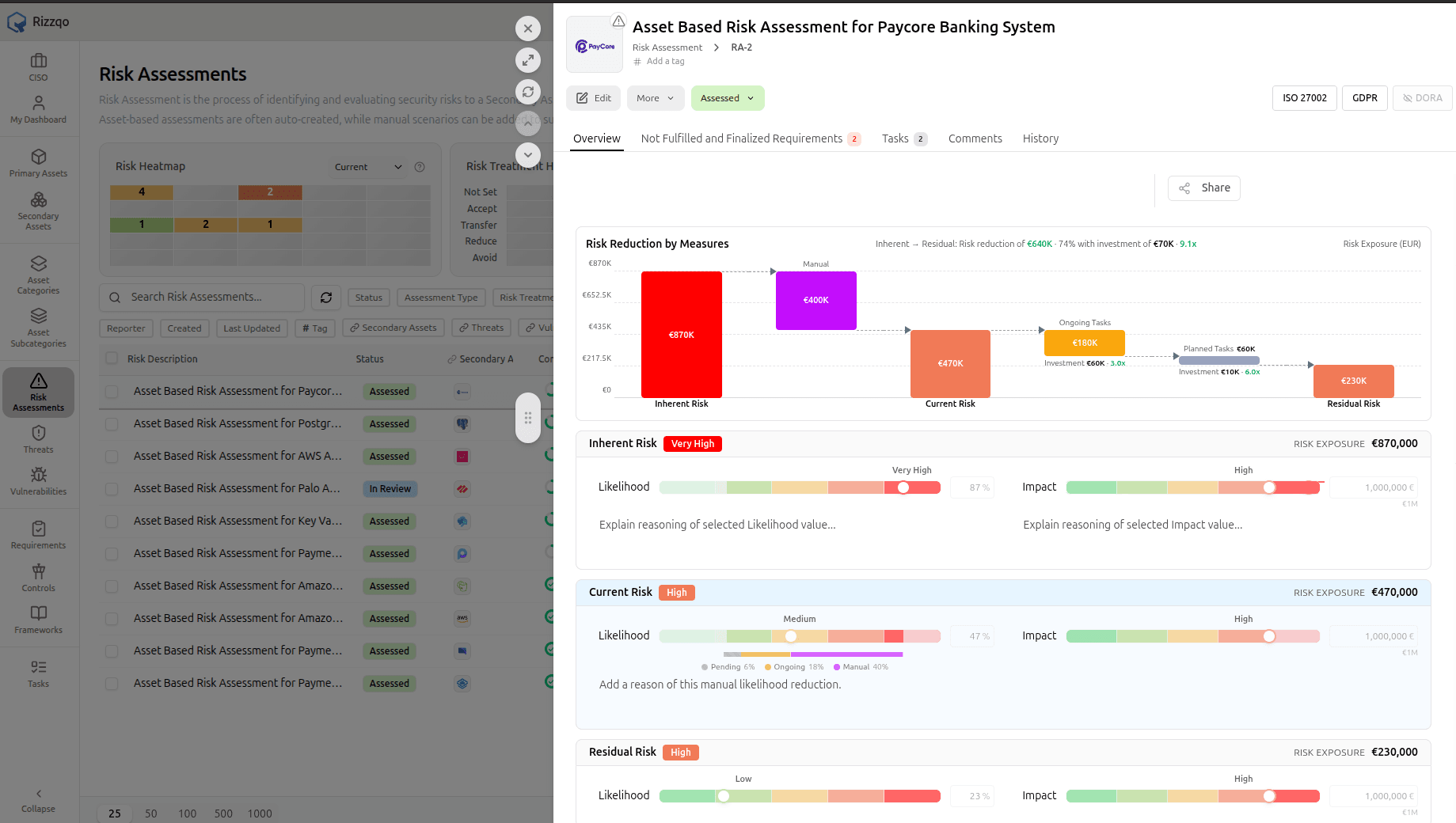Toggle the ISO 27002 framework
The image size is (1456, 823).
tap(1305, 98)
